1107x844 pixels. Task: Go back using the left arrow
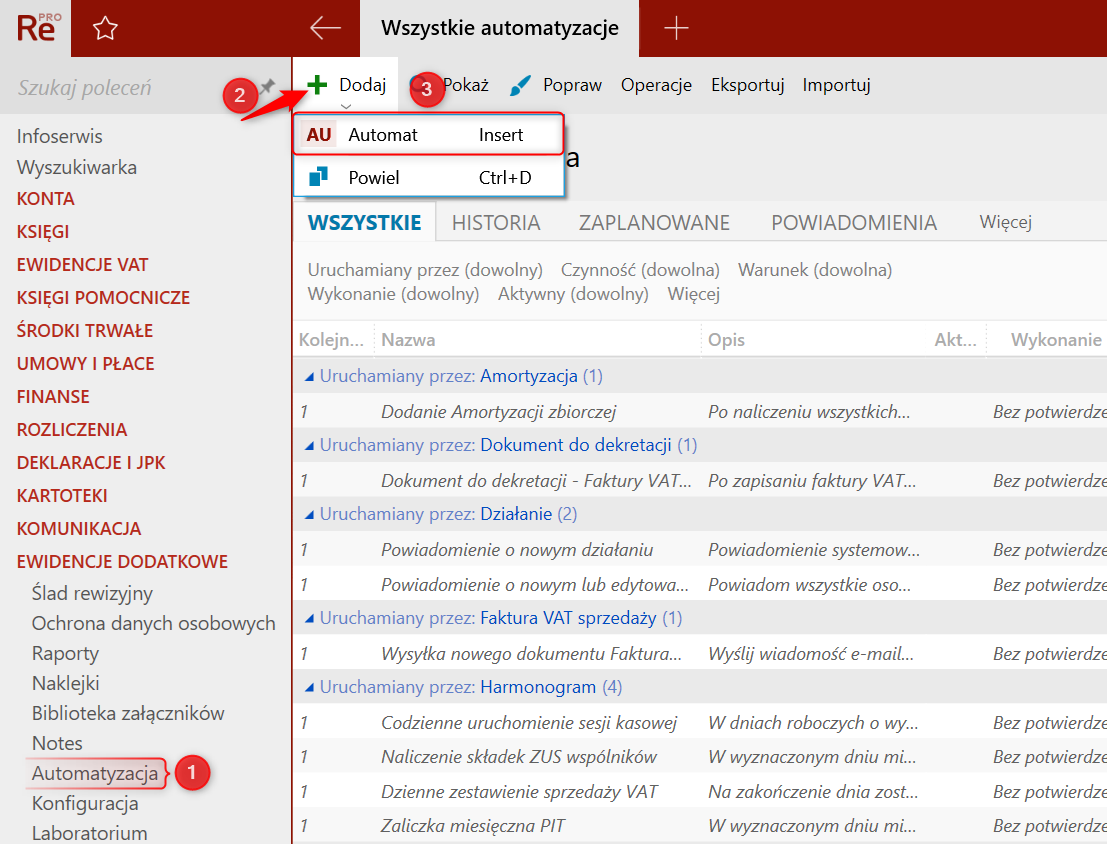pyautogui.click(x=325, y=28)
